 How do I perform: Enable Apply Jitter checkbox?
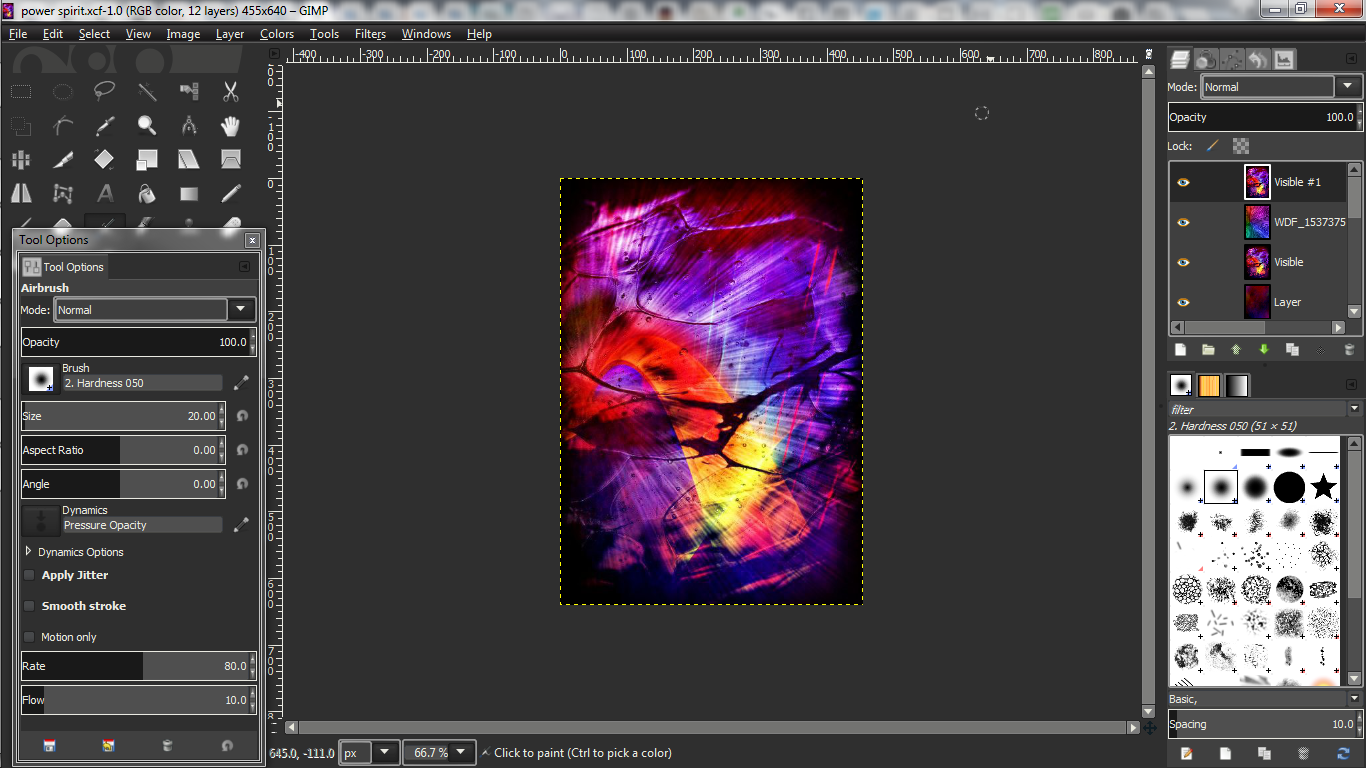click(x=29, y=575)
